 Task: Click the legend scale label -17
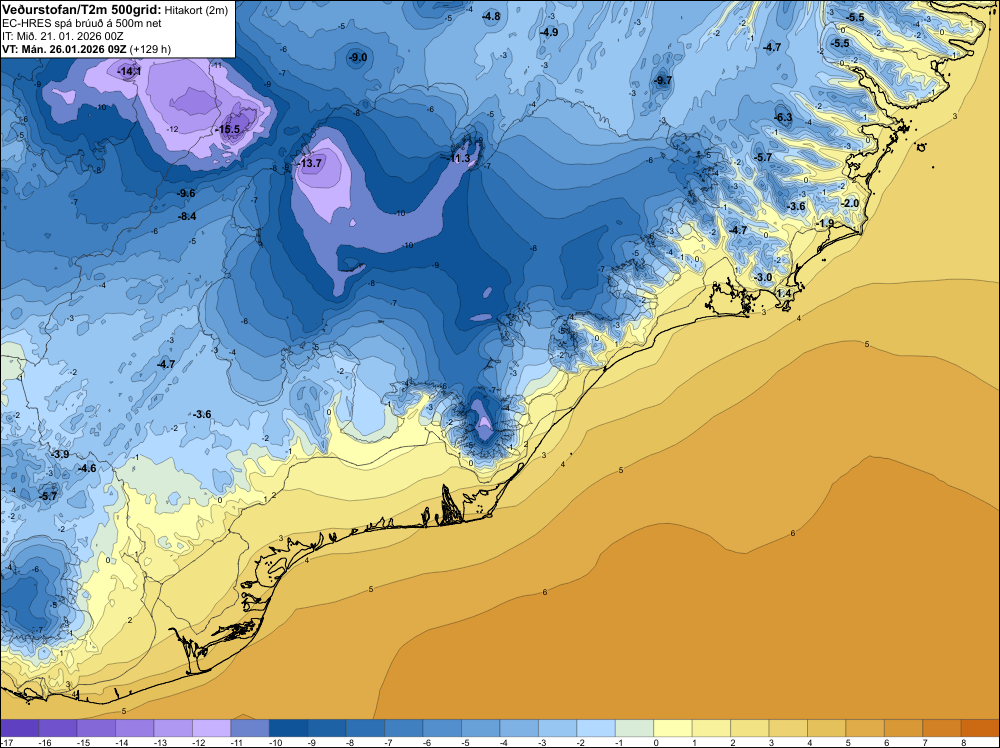[x=6, y=742]
